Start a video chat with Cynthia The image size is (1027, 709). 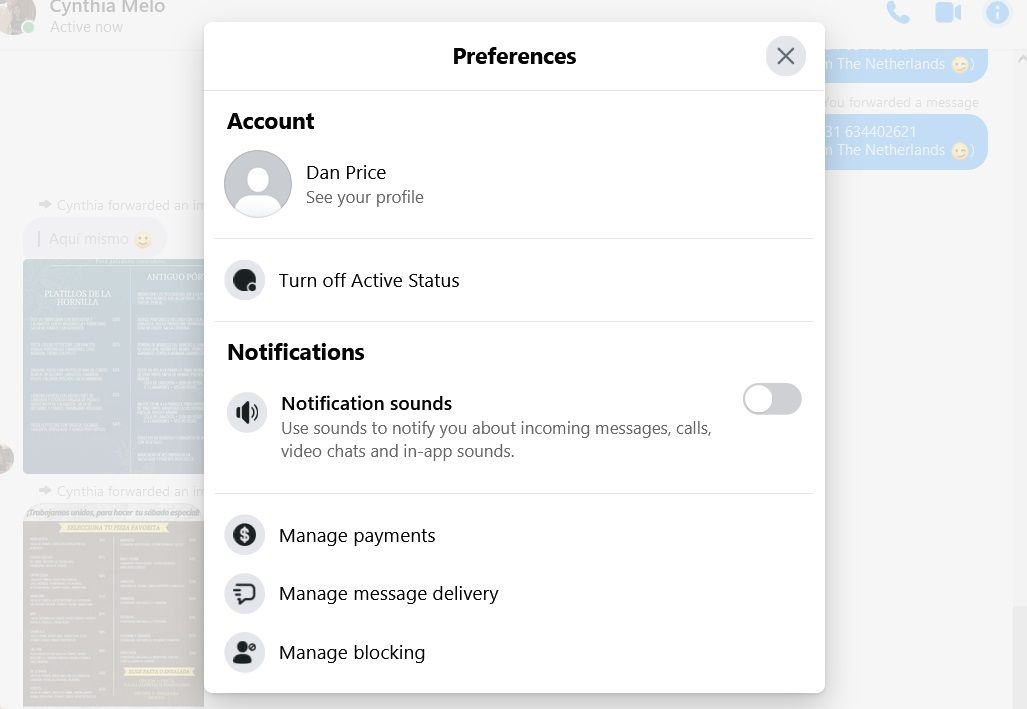(947, 13)
